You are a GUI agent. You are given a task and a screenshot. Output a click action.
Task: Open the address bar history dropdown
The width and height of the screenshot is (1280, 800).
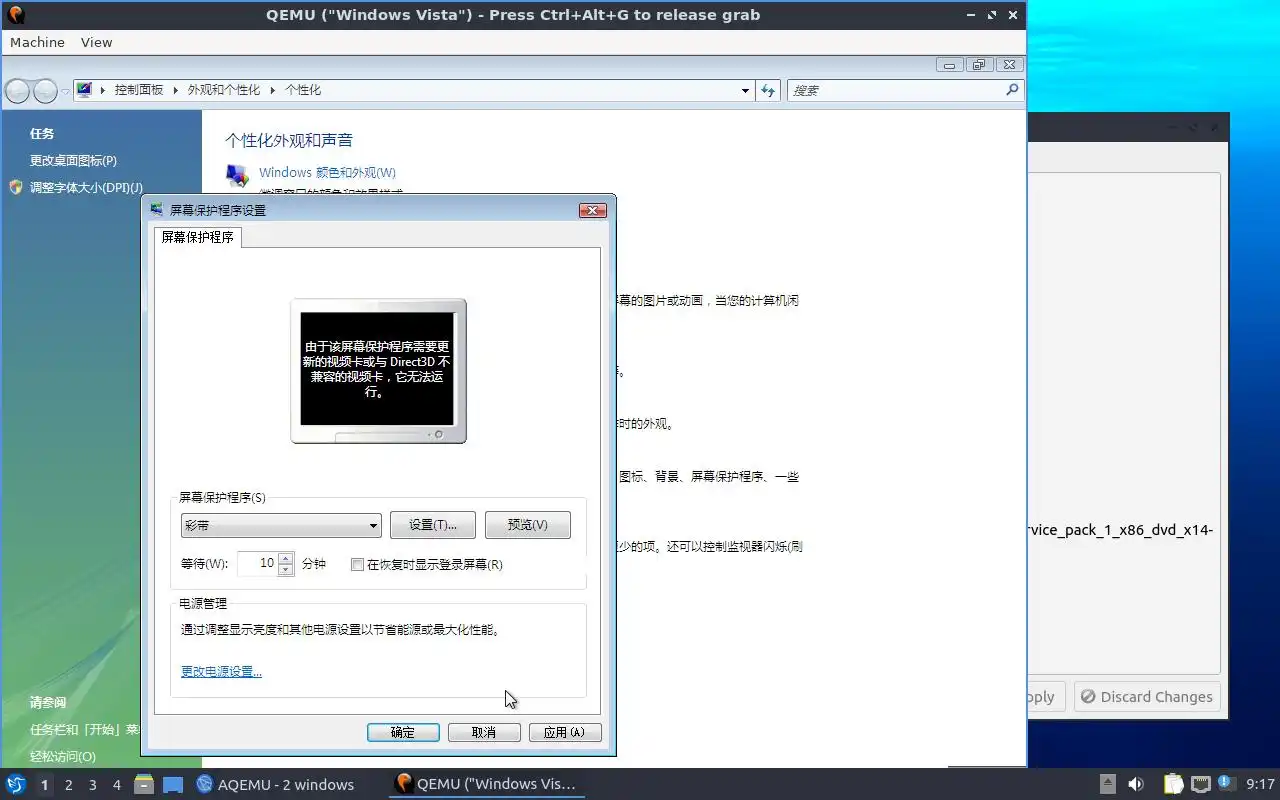click(x=745, y=91)
